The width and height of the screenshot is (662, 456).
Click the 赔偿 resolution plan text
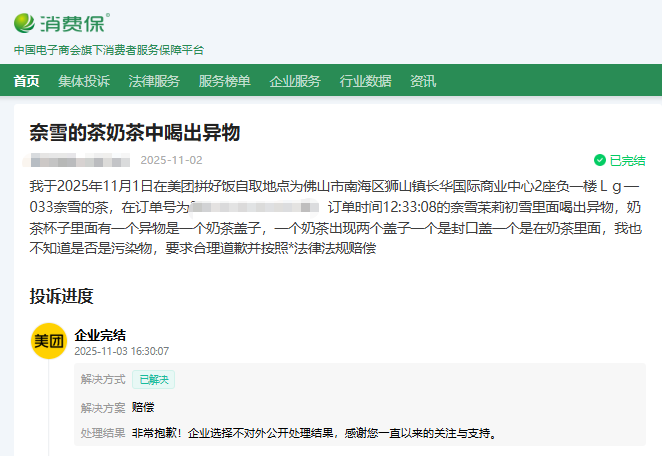[143, 407]
